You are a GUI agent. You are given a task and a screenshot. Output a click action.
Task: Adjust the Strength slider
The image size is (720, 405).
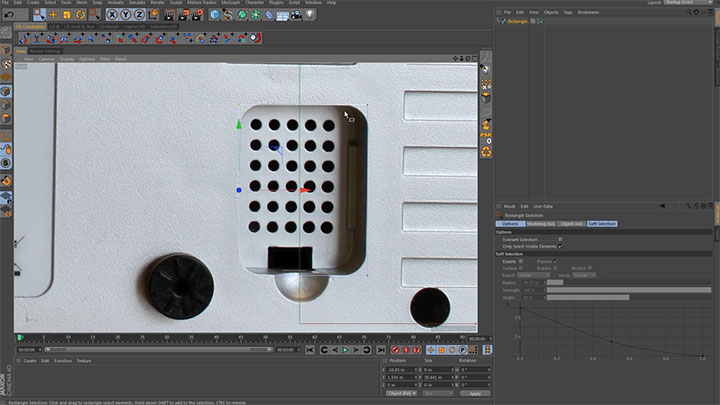629,290
